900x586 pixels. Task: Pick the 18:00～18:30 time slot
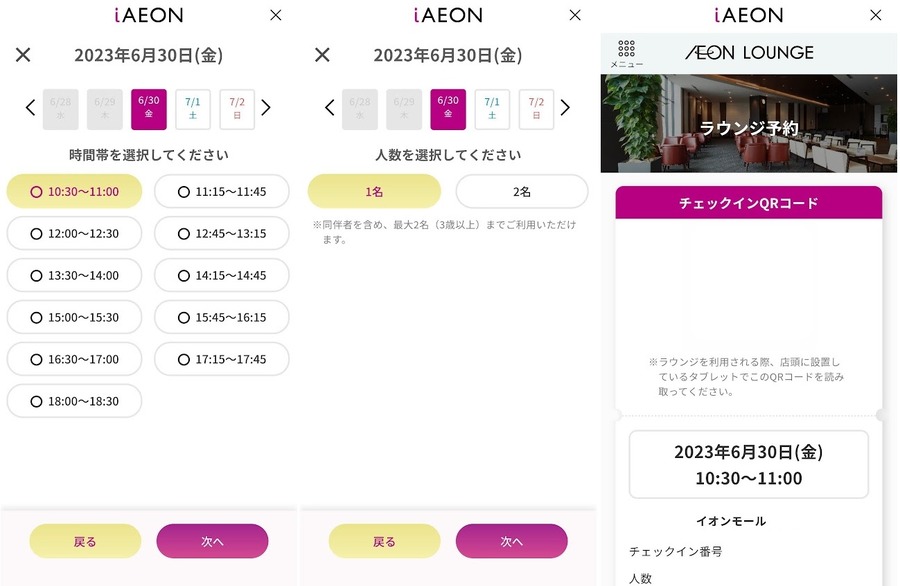click(x=74, y=401)
